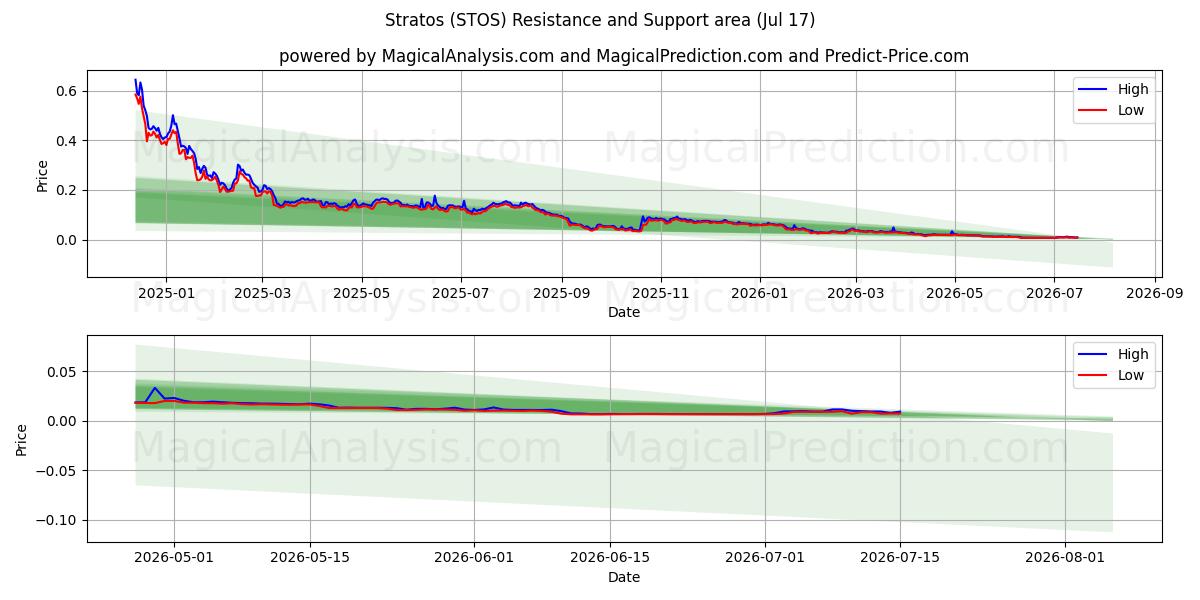Click the '2025-01' tick label on top chart
Viewport: 1200px width, 600px height.
pyautogui.click(x=166, y=295)
